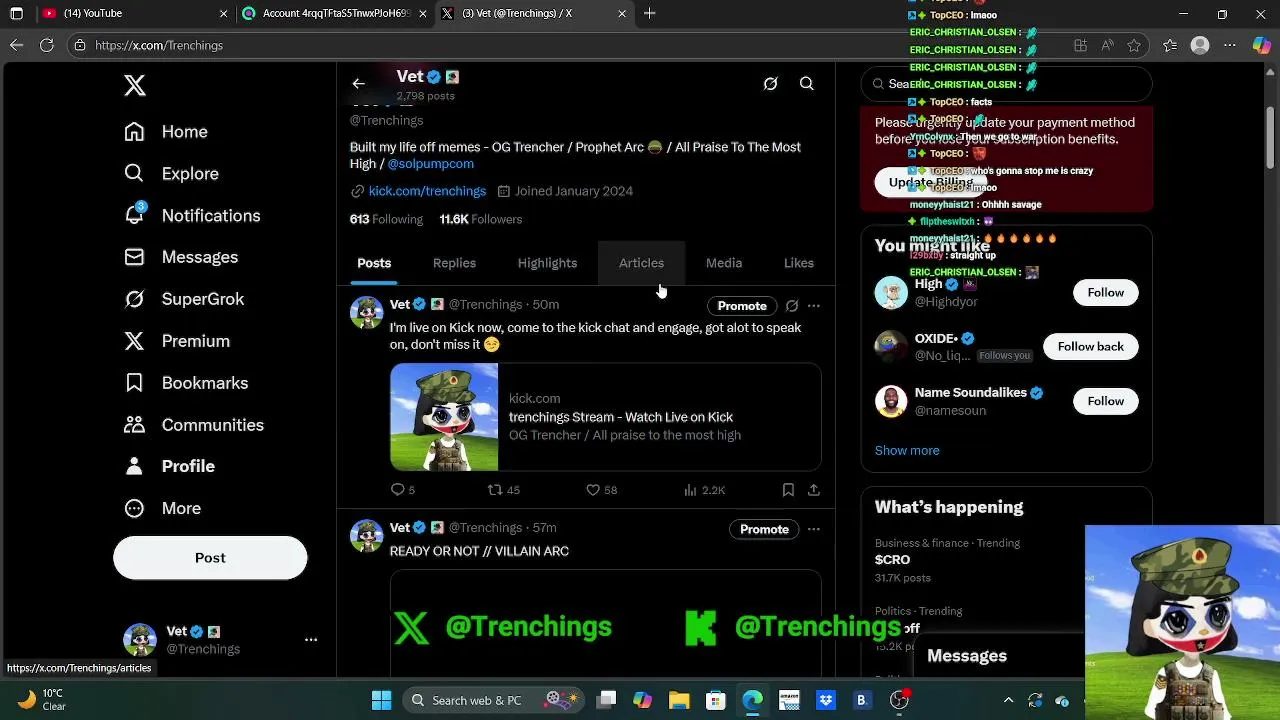Click the X search input field

tap(1007, 84)
